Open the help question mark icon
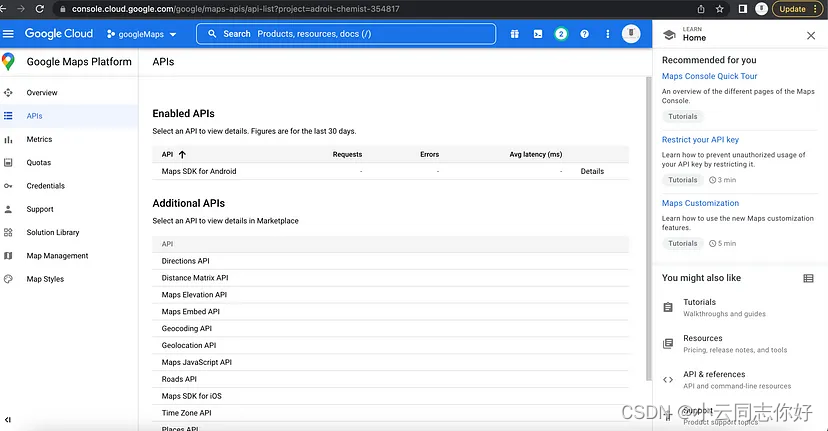Viewport: 828px width, 431px height. tap(584, 34)
